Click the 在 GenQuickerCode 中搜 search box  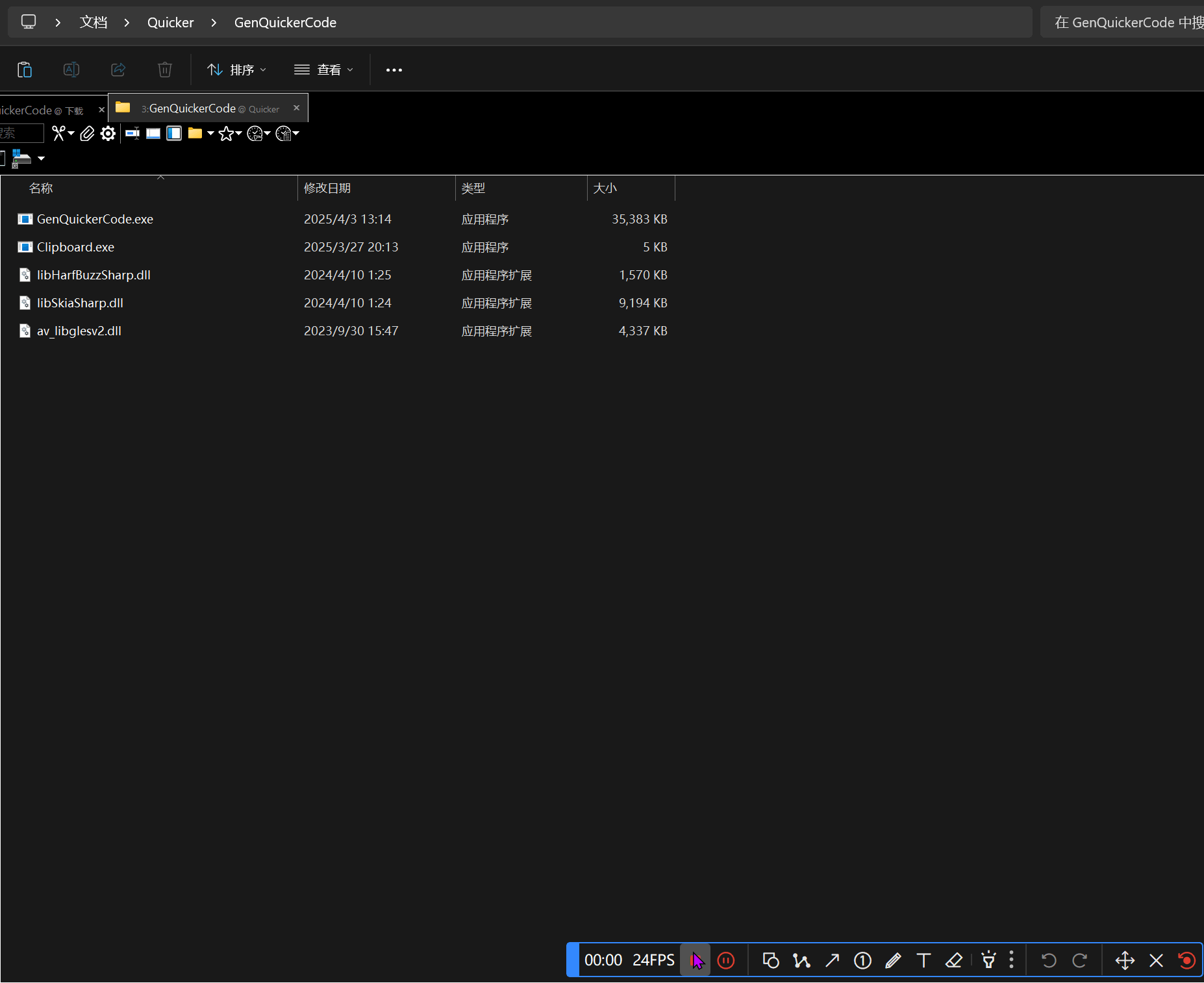1122,23
